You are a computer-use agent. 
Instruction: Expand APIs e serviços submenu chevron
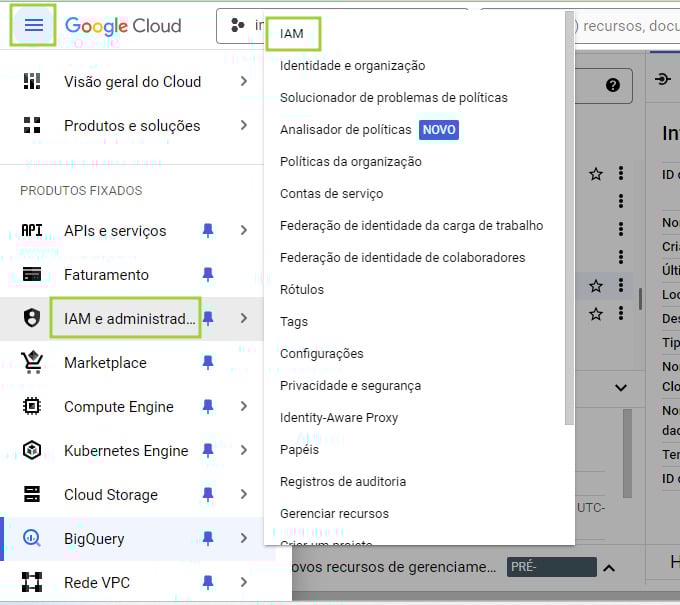tap(244, 230)
